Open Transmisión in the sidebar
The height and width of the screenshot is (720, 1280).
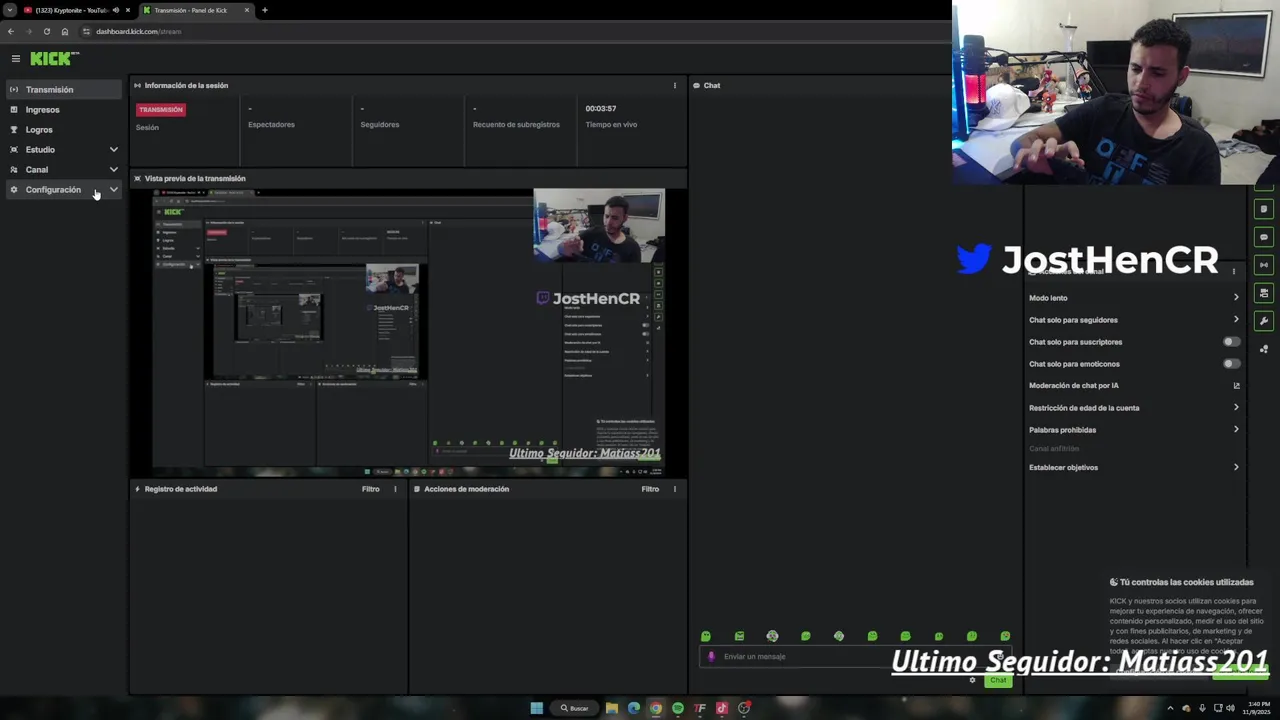pyautogui.click(x=64, y=90)
